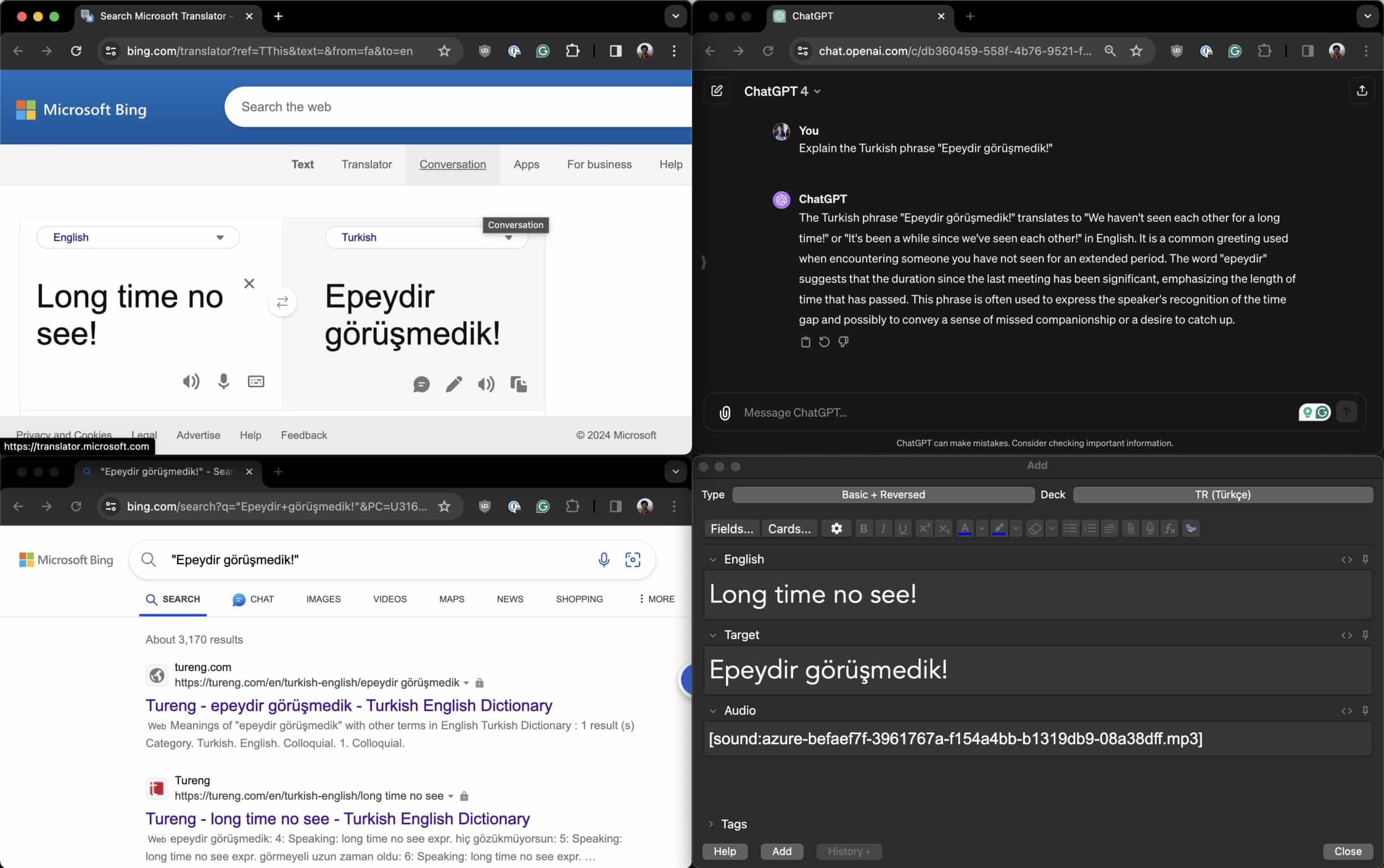This screenshot has width=1384, height=868.
Task: Select the subscript formatting icon
Action: point(943,528)
